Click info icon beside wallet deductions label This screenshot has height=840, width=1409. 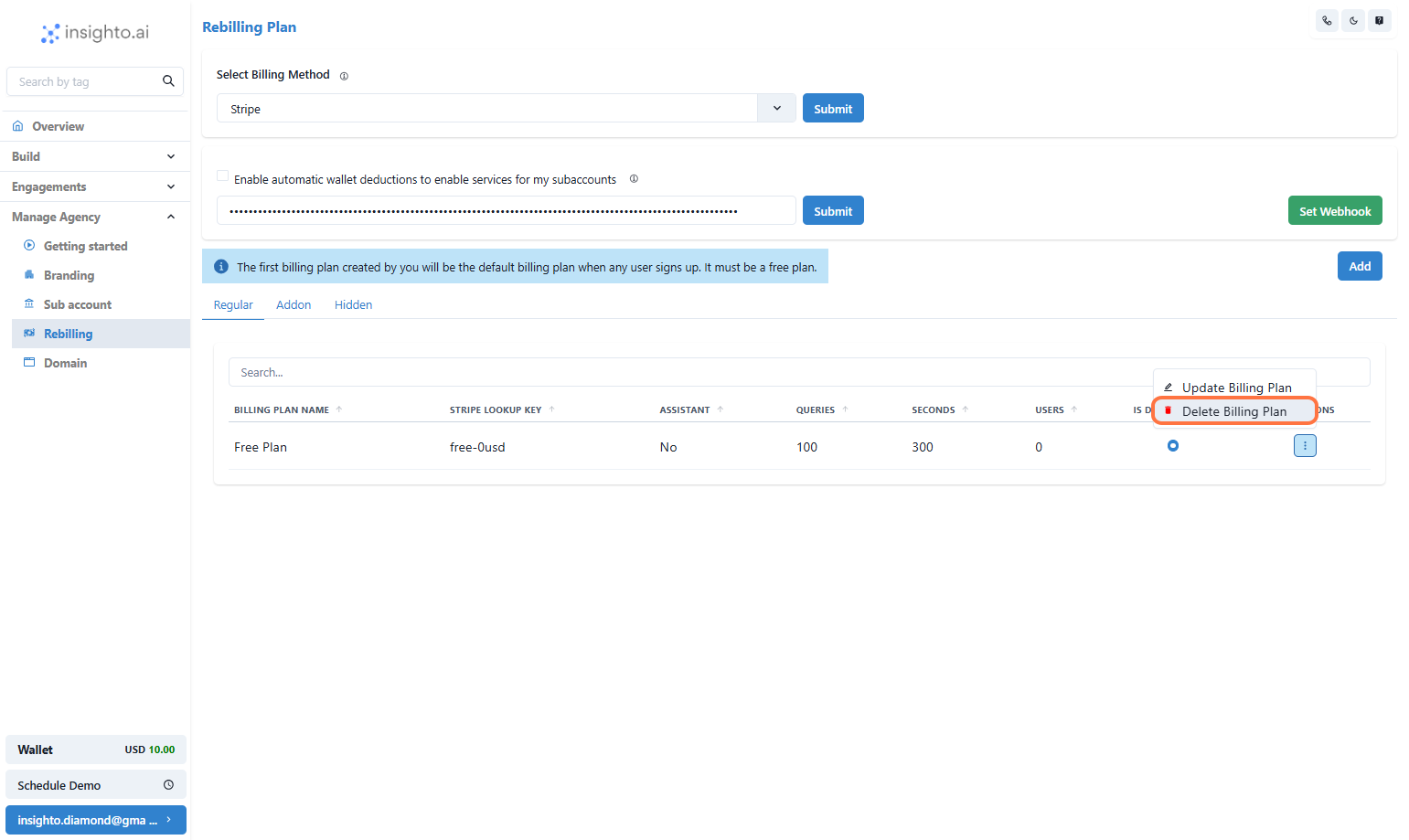point(634,179)
